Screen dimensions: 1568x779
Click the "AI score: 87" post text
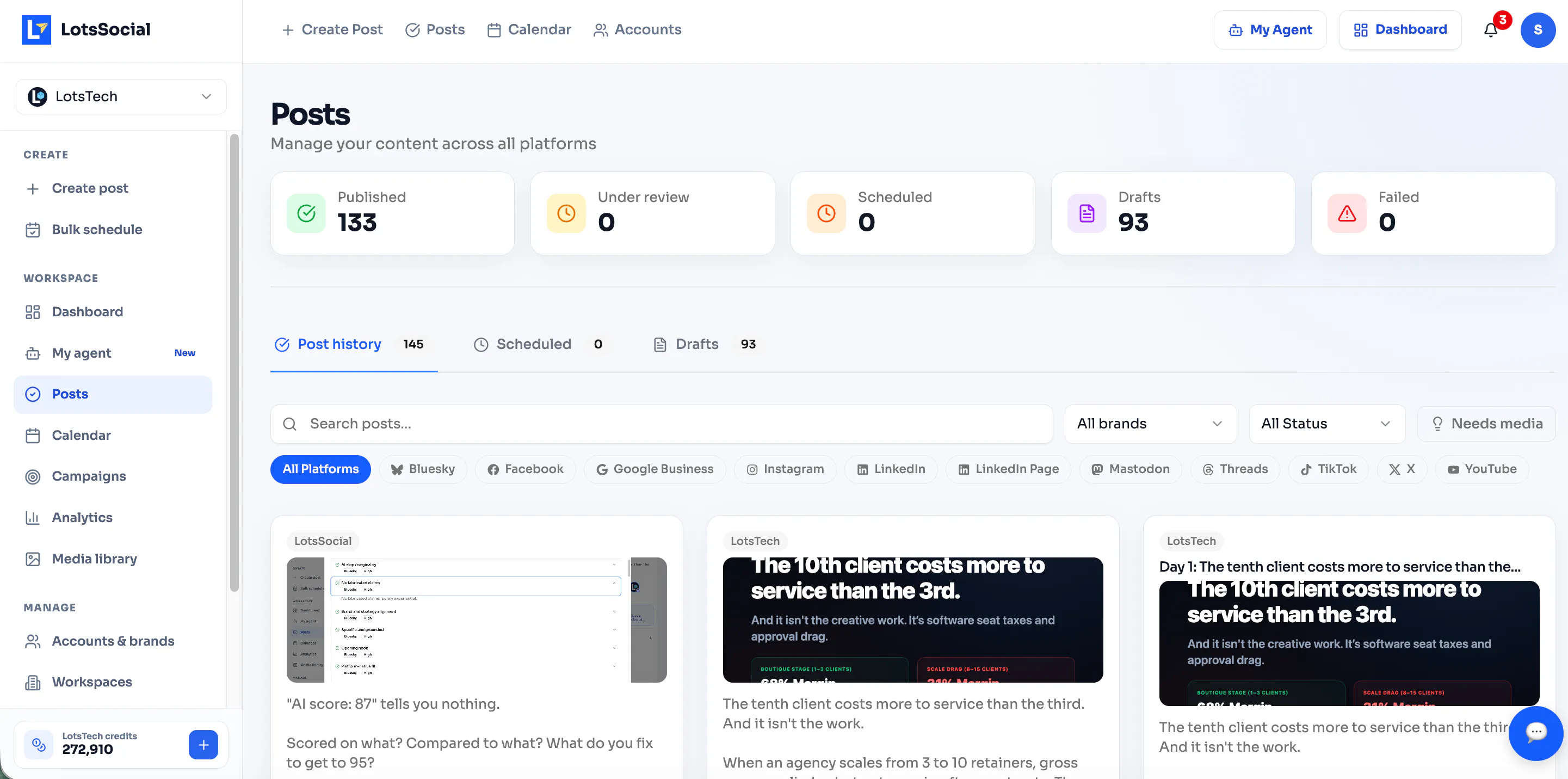(393, 703)
